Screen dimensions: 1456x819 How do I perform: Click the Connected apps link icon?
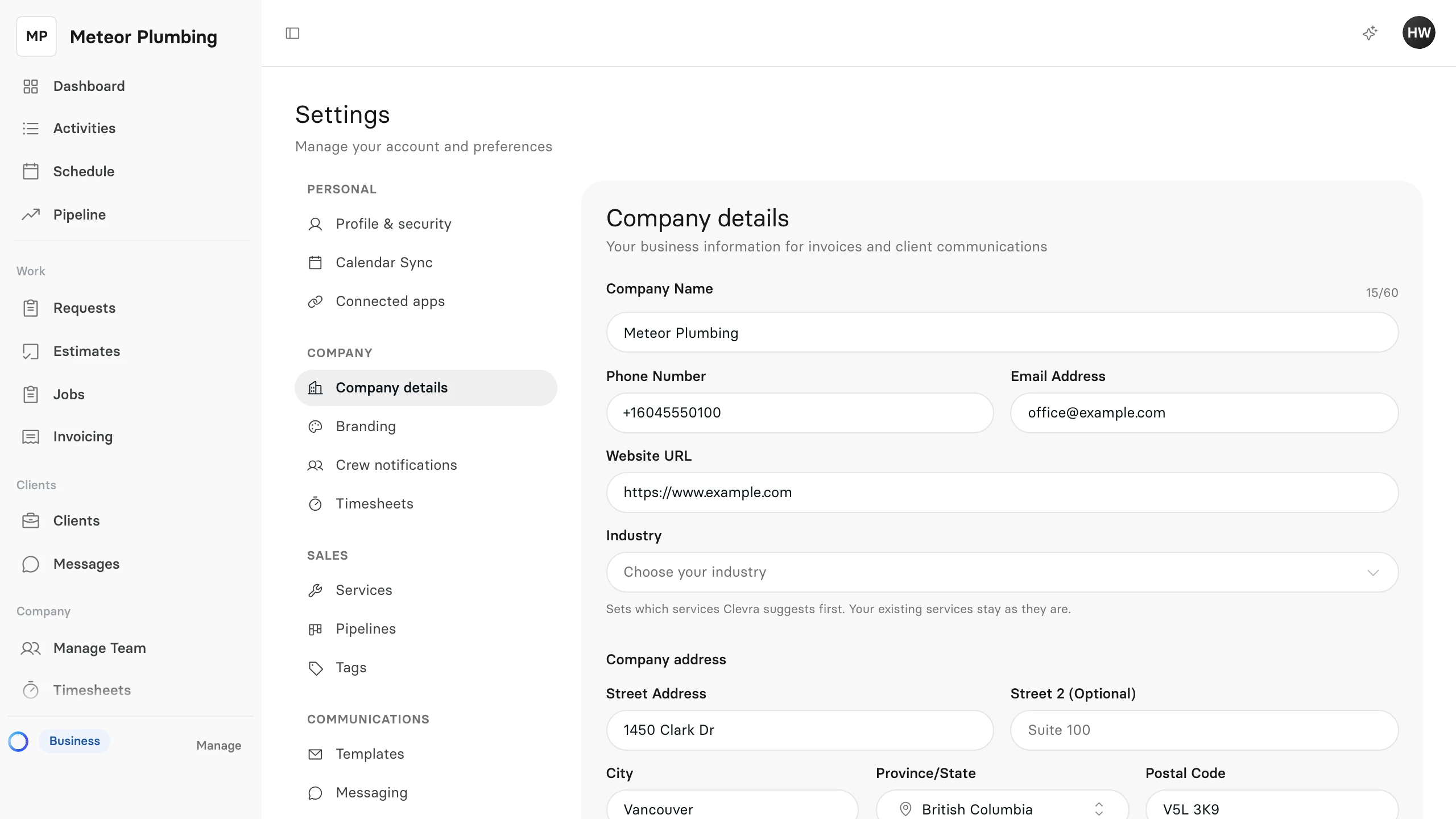(315, 301)
